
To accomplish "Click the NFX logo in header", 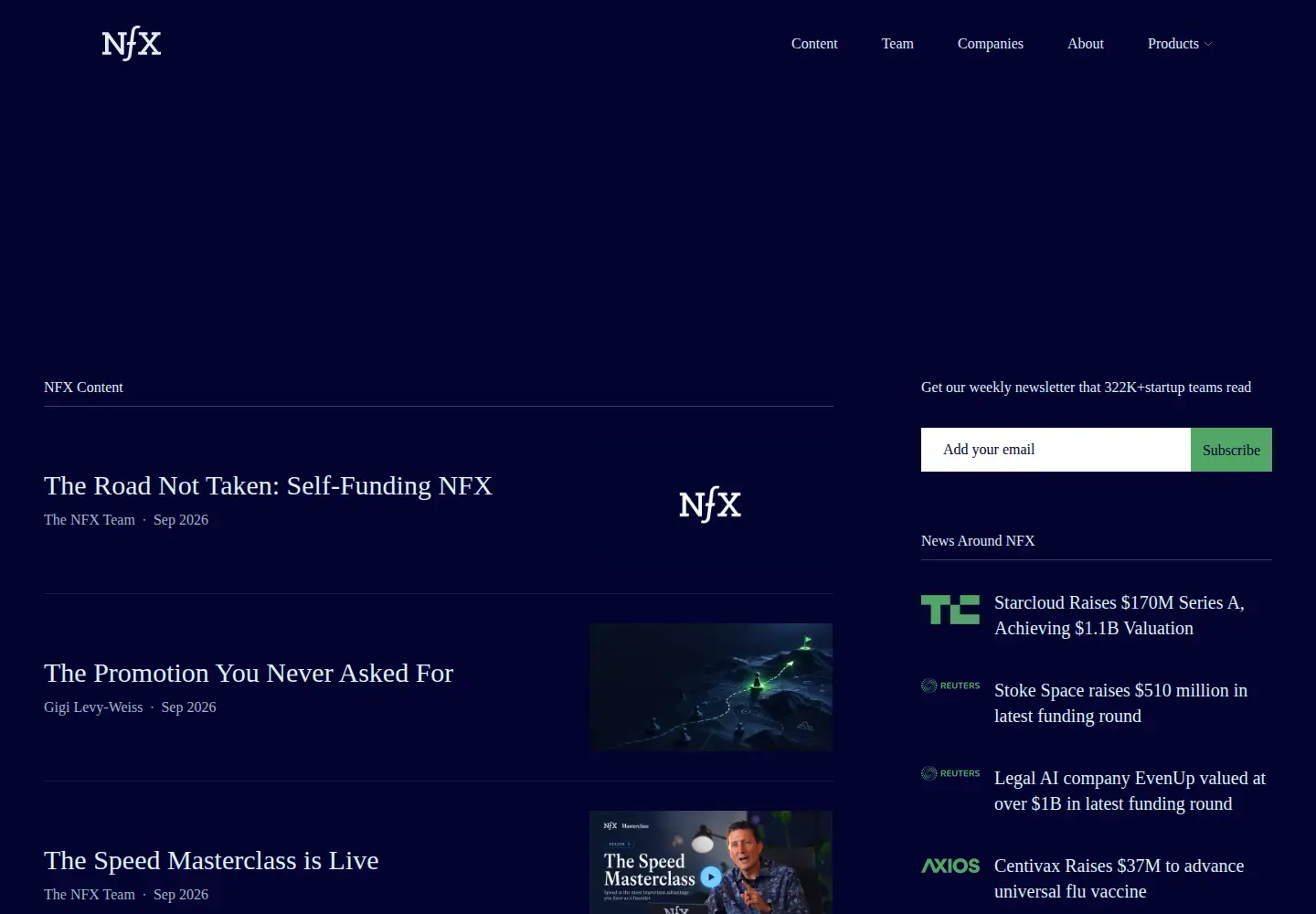I will pos(132,43).
